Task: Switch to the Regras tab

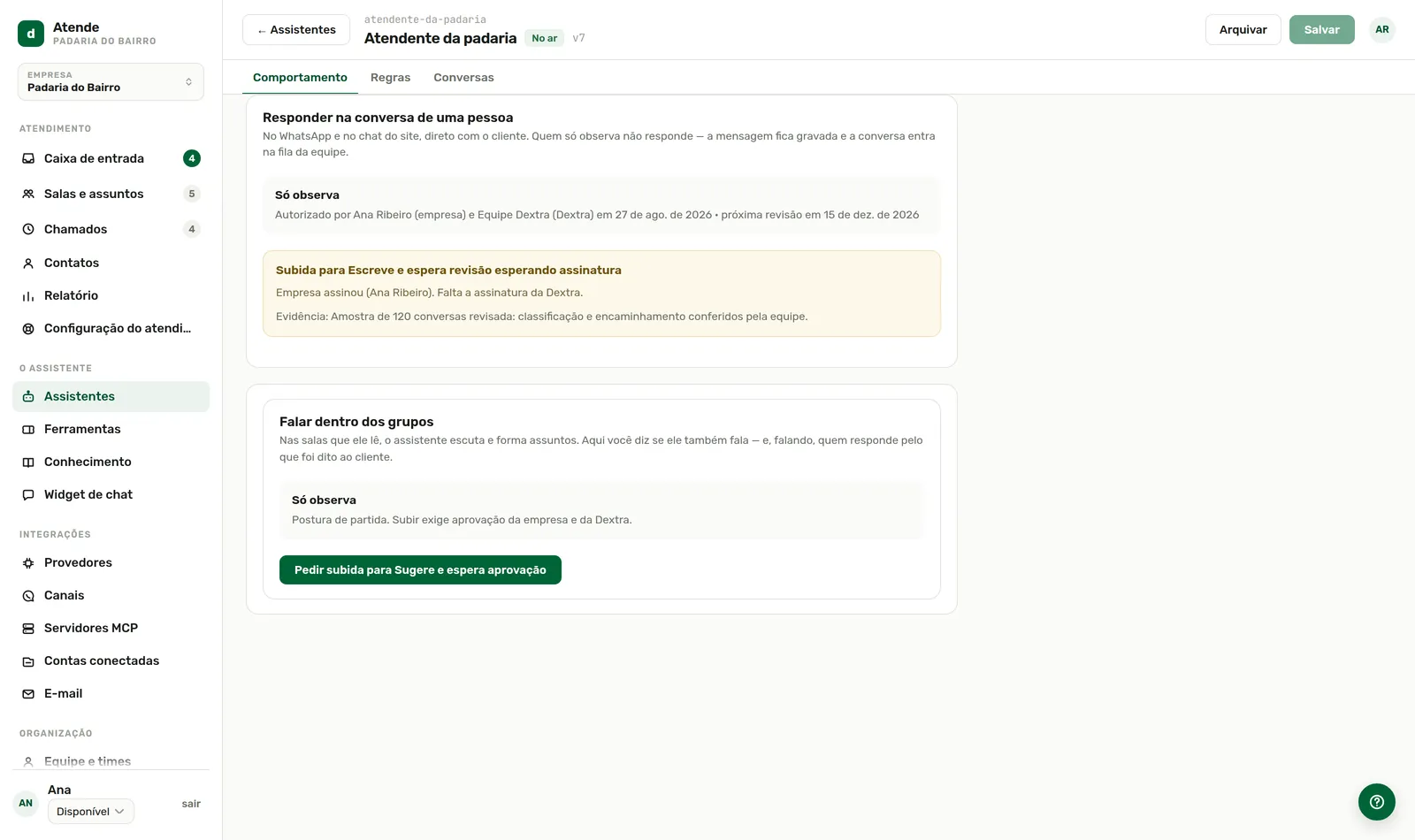Action: click(x=390, y=77)
